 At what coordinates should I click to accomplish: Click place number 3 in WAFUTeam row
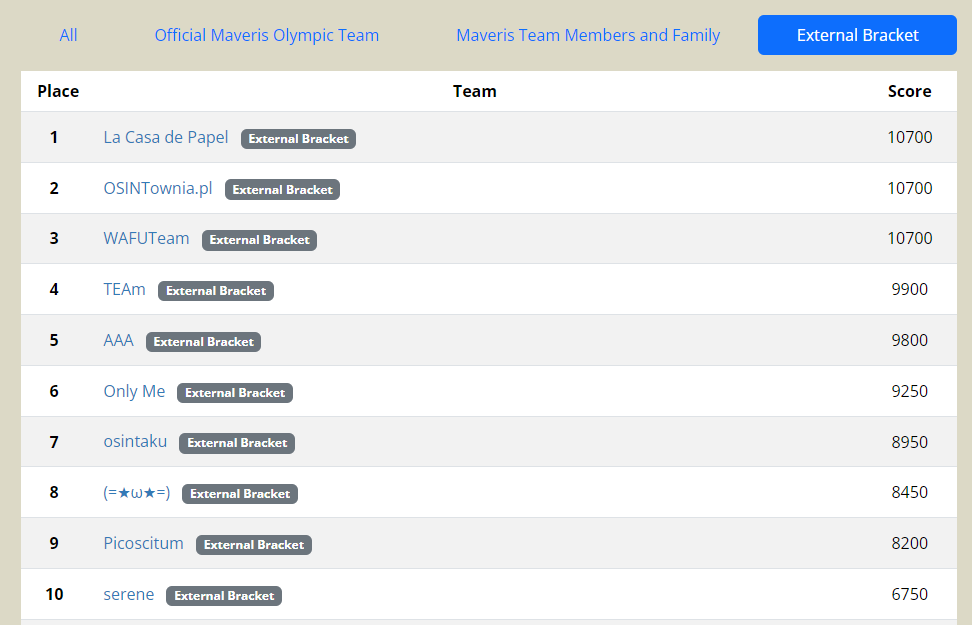54,238
